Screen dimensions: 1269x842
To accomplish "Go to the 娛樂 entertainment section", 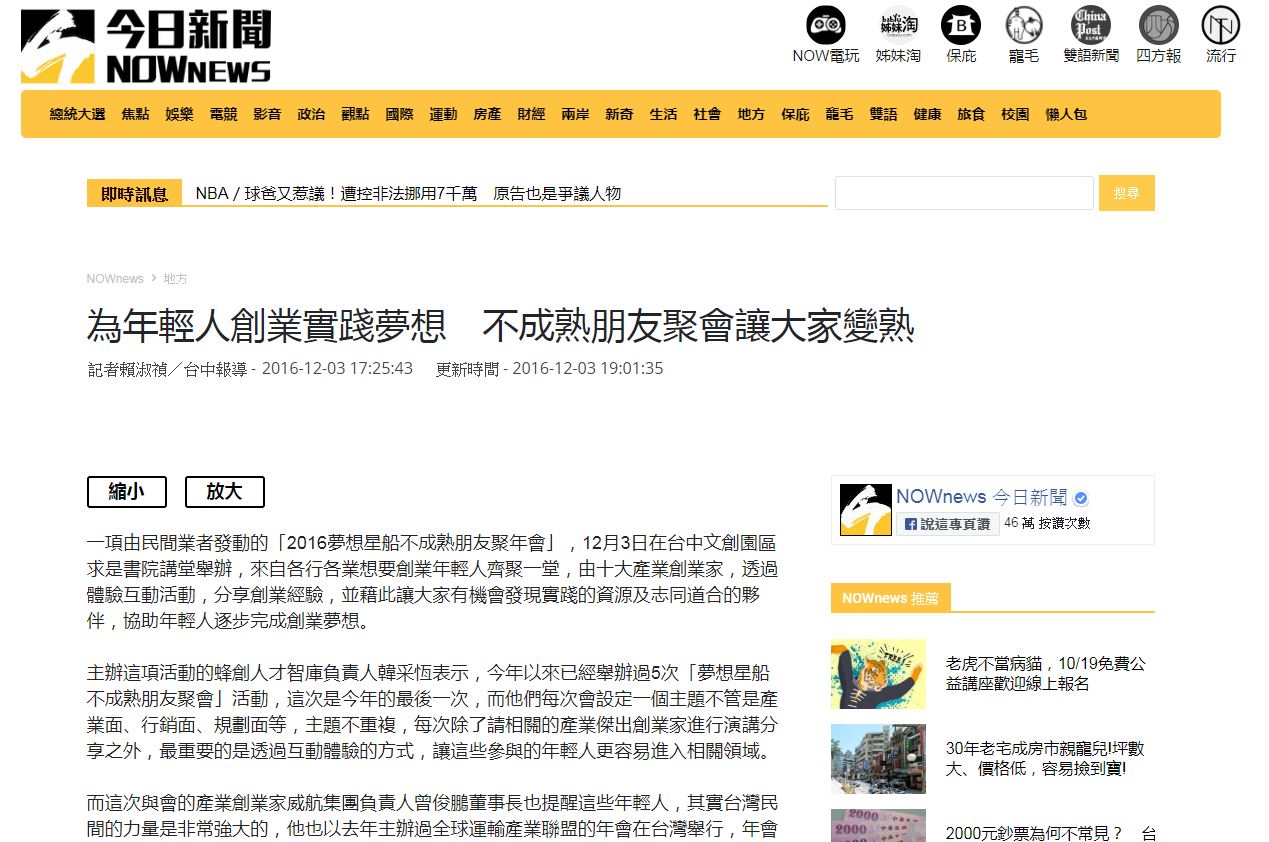I will (179, 114).
